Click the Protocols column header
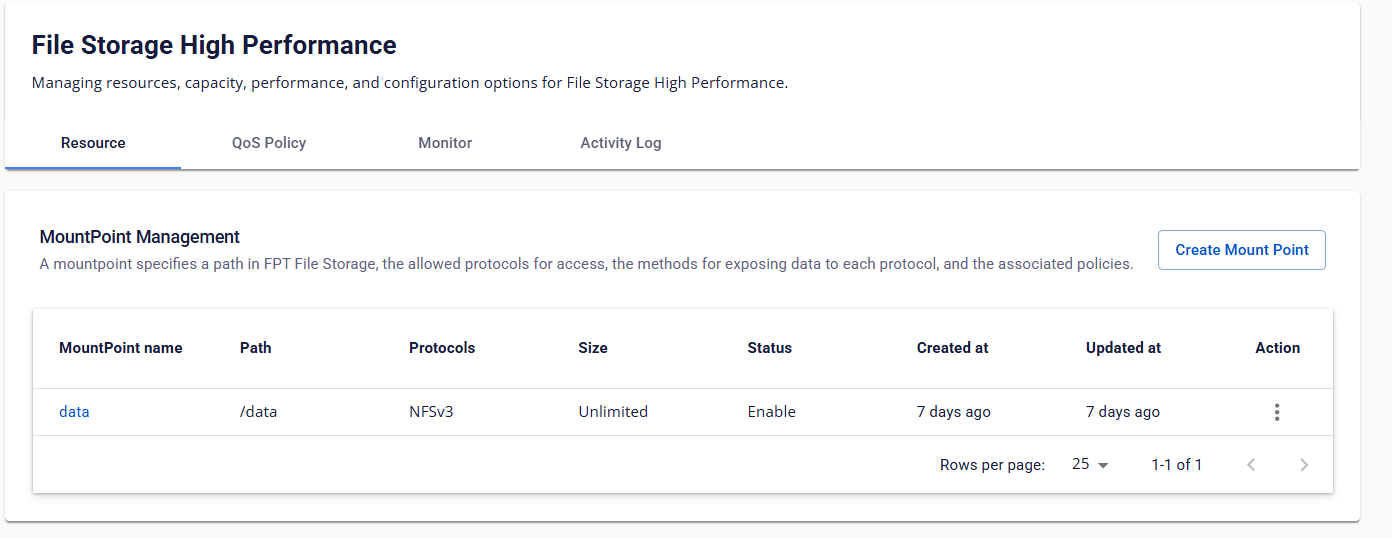 pos(442,348)
